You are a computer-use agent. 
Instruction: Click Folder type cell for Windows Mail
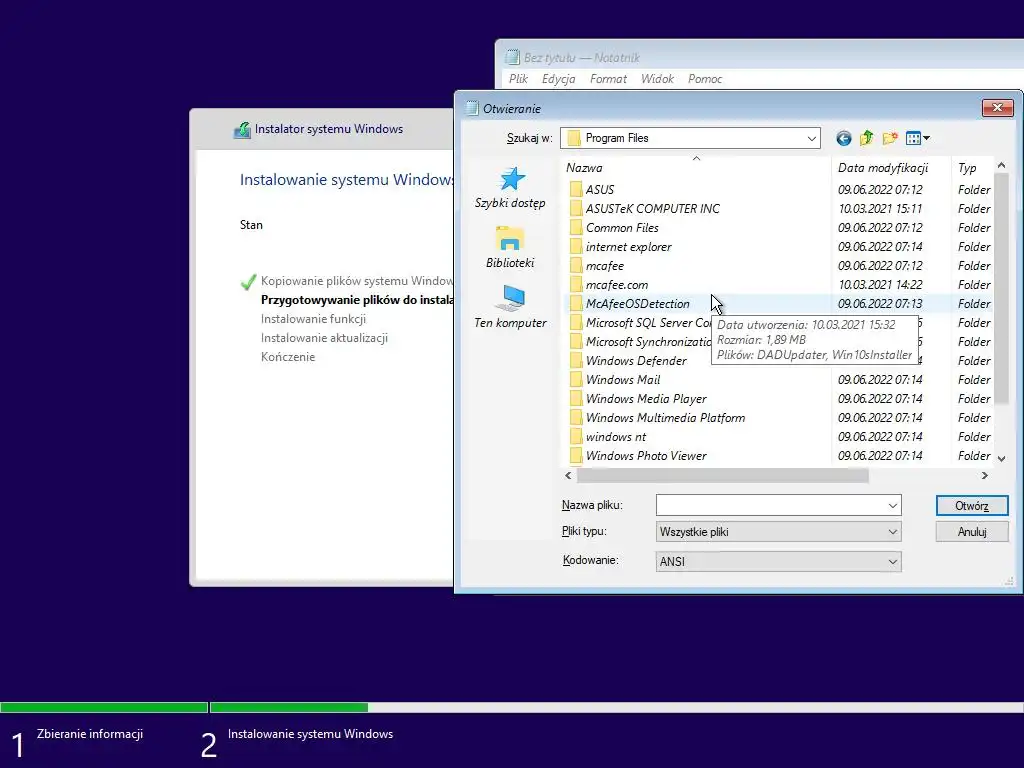click(x=974, y=379)
